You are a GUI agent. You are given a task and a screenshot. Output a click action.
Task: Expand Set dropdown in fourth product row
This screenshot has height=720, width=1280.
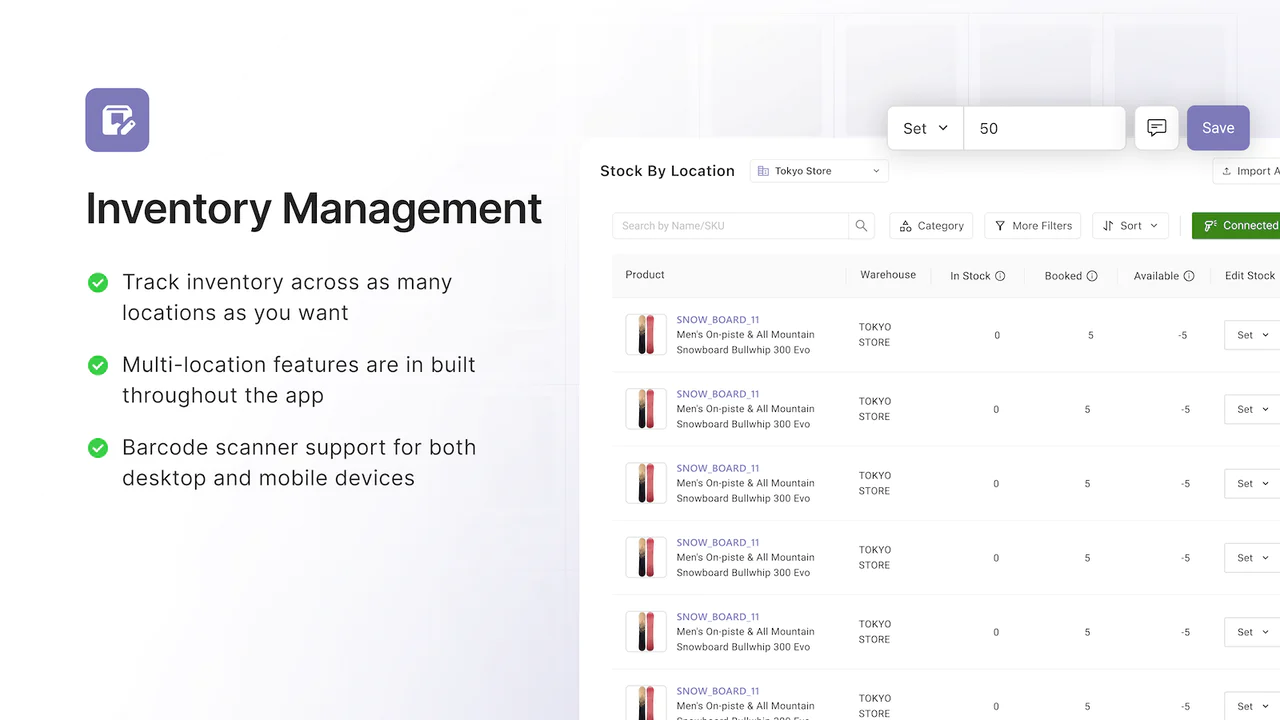1252,558
